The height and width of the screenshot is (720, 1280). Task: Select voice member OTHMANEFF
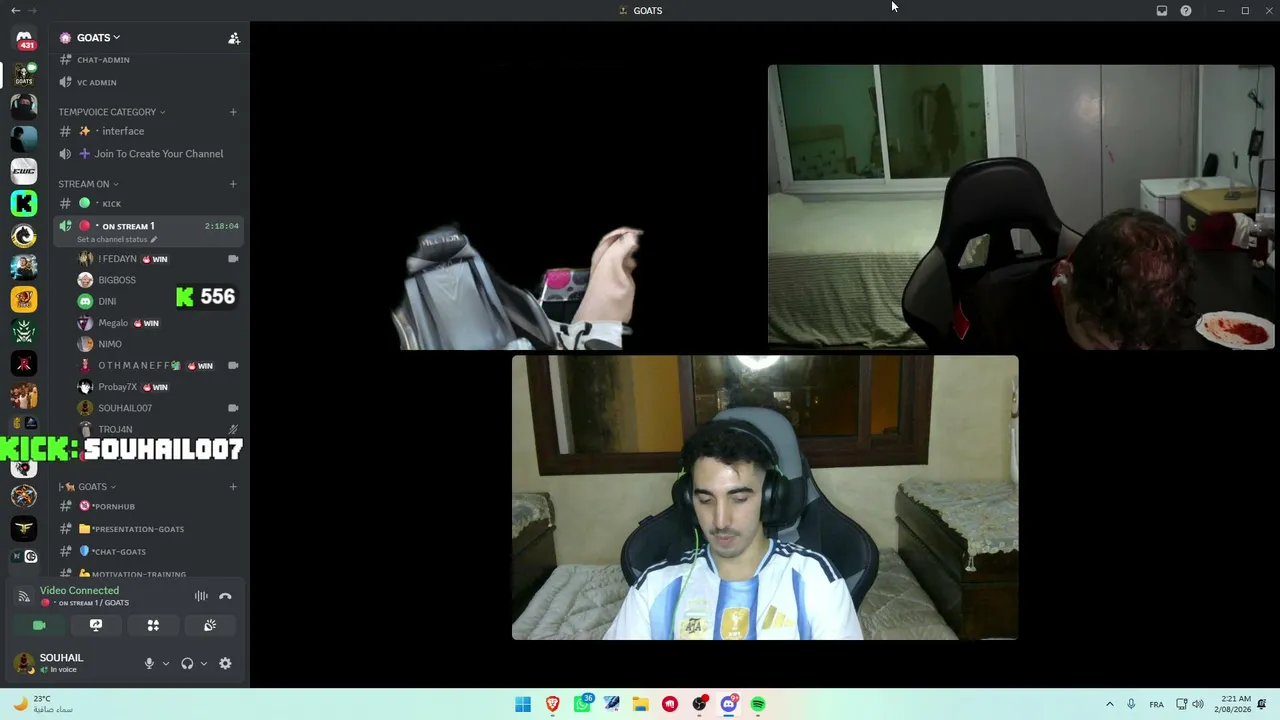[159, 366]
